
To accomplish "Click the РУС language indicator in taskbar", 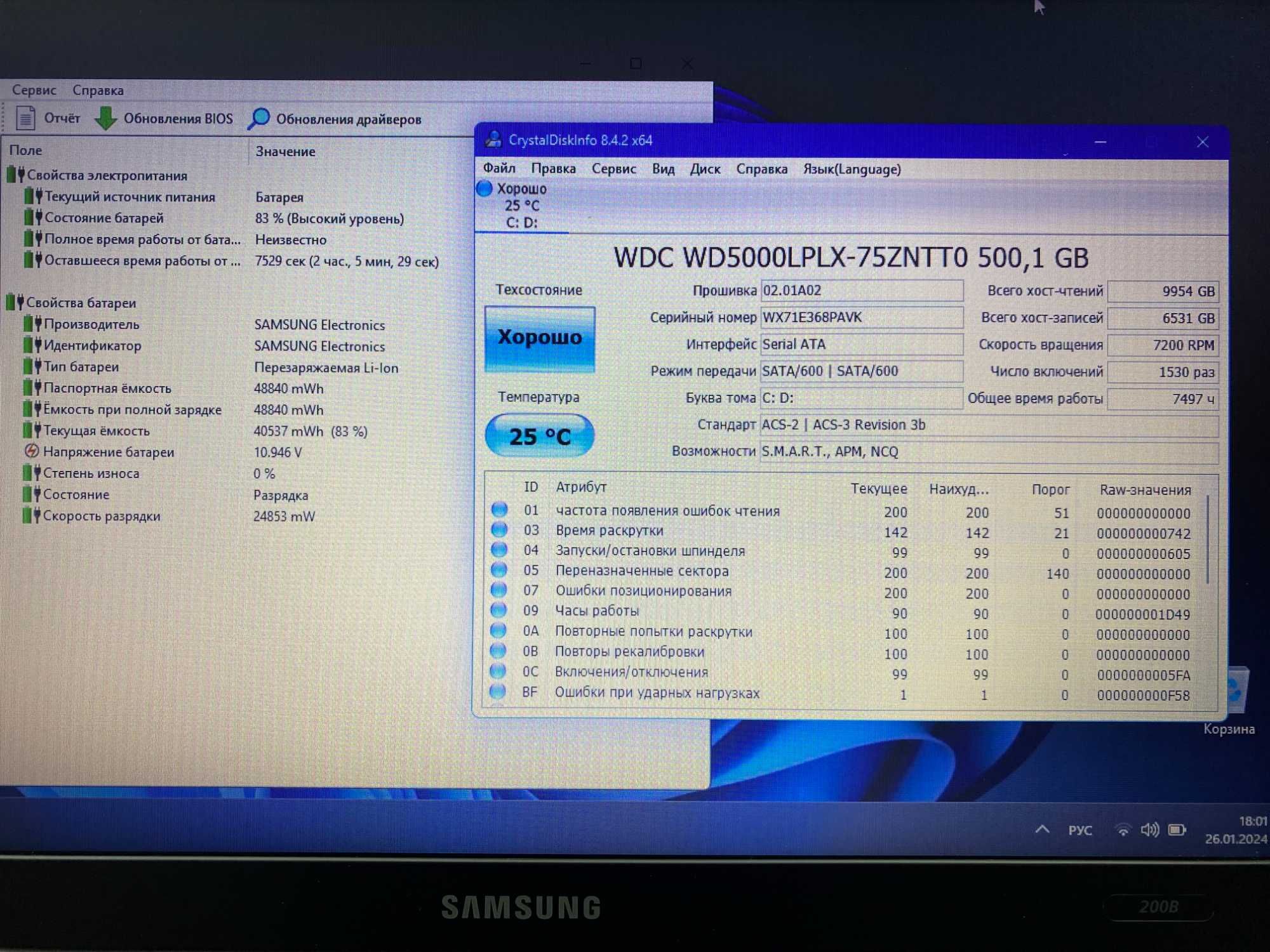I will [1080, 830].
